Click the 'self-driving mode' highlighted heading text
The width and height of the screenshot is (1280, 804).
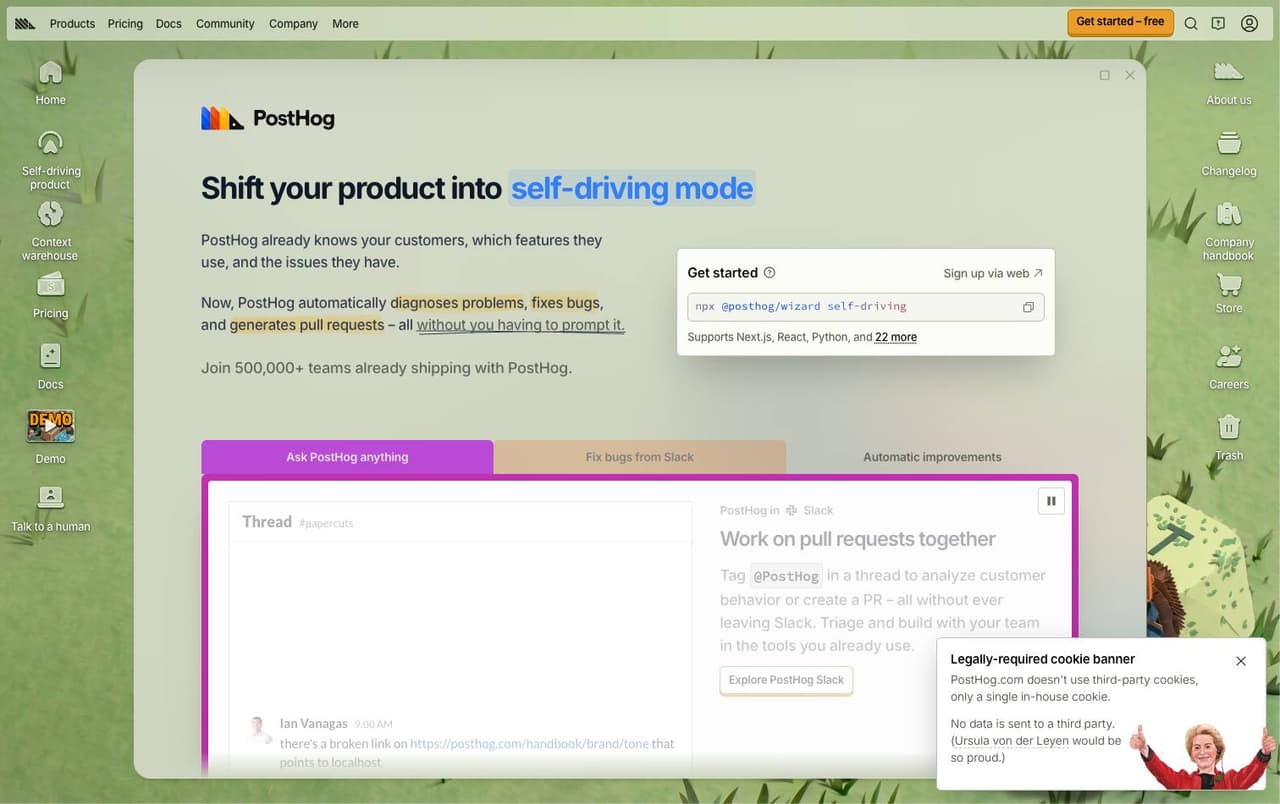coord(632,188)
